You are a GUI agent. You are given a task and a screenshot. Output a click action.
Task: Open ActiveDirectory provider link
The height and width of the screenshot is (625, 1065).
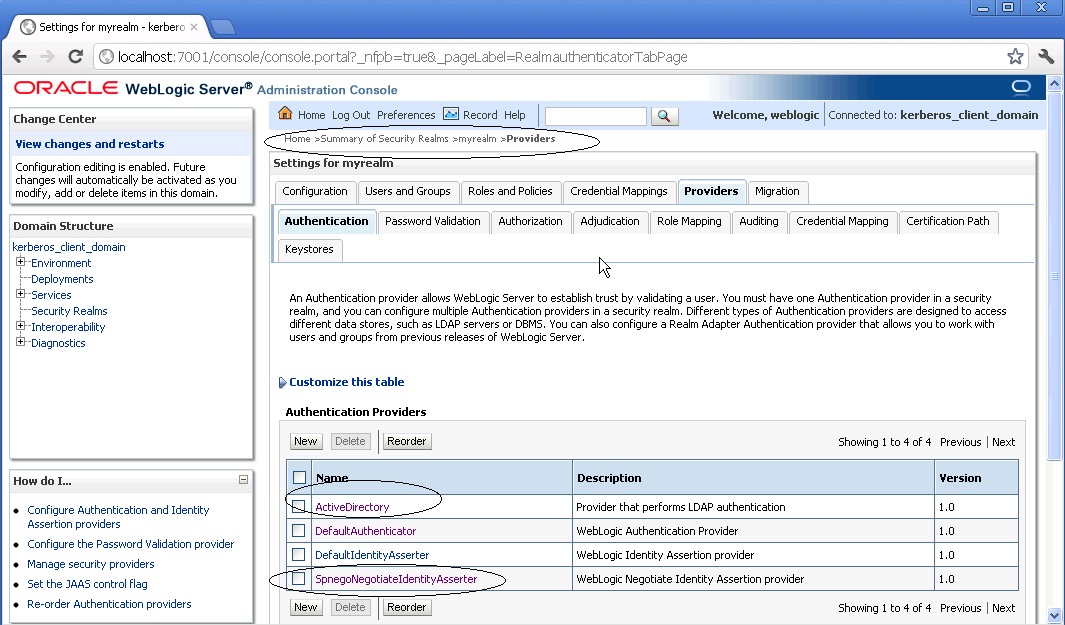(352, 507)
